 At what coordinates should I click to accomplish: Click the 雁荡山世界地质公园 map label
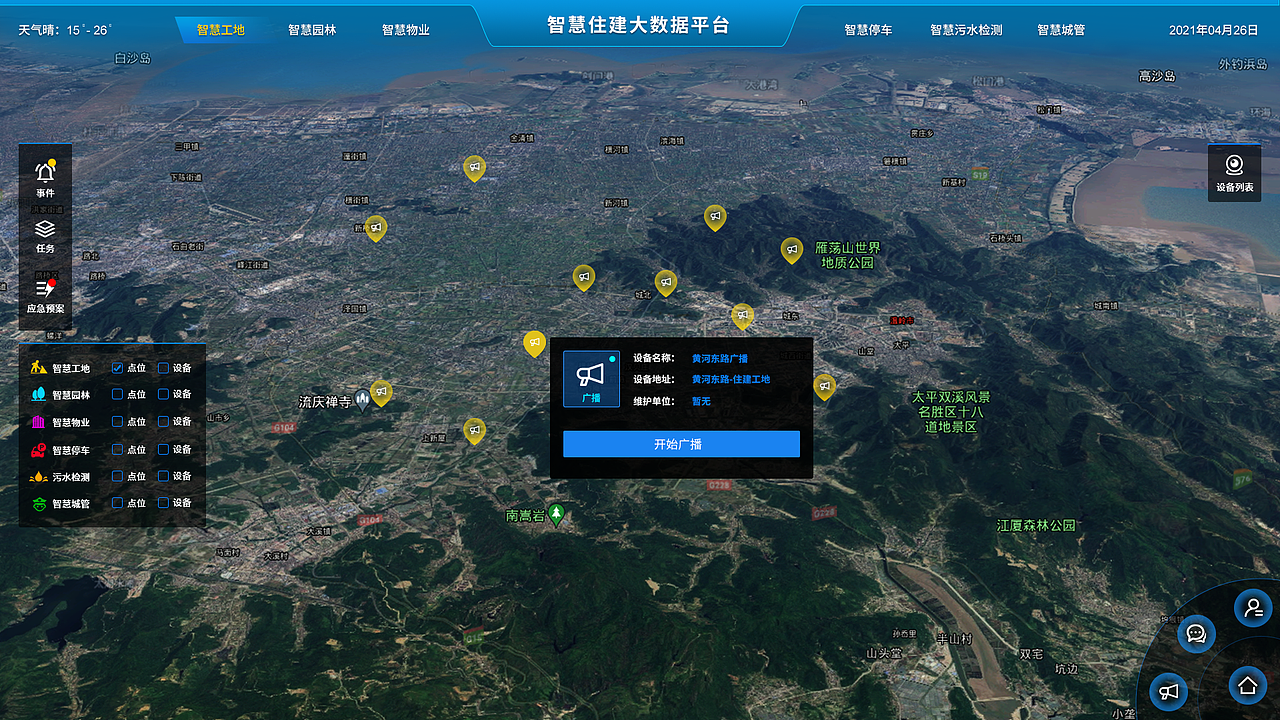pos(847,255)
